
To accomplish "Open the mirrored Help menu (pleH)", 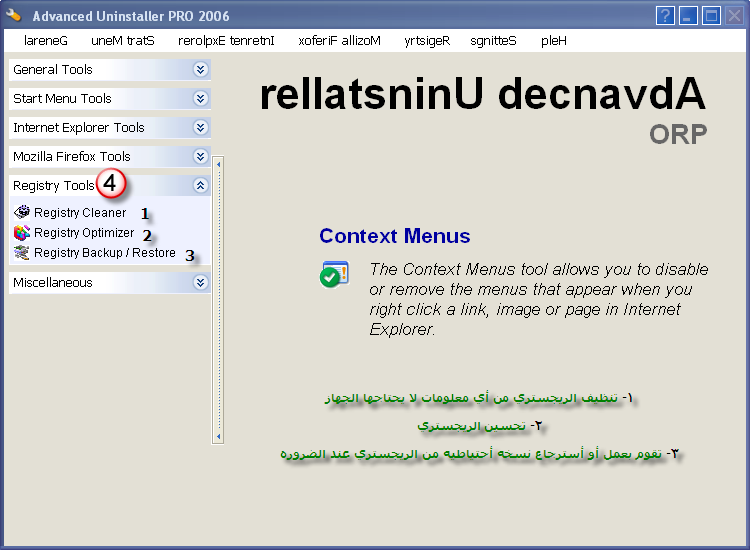I will tap(554, 41).
